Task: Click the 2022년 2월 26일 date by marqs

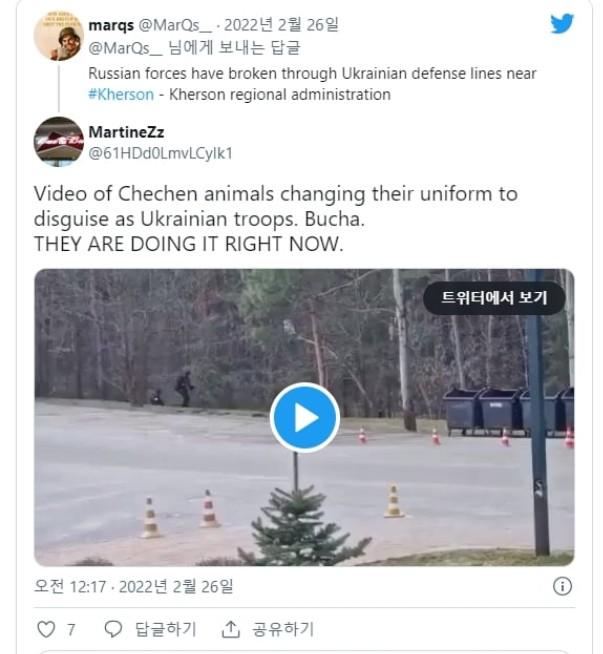Action: coord(281,25)
